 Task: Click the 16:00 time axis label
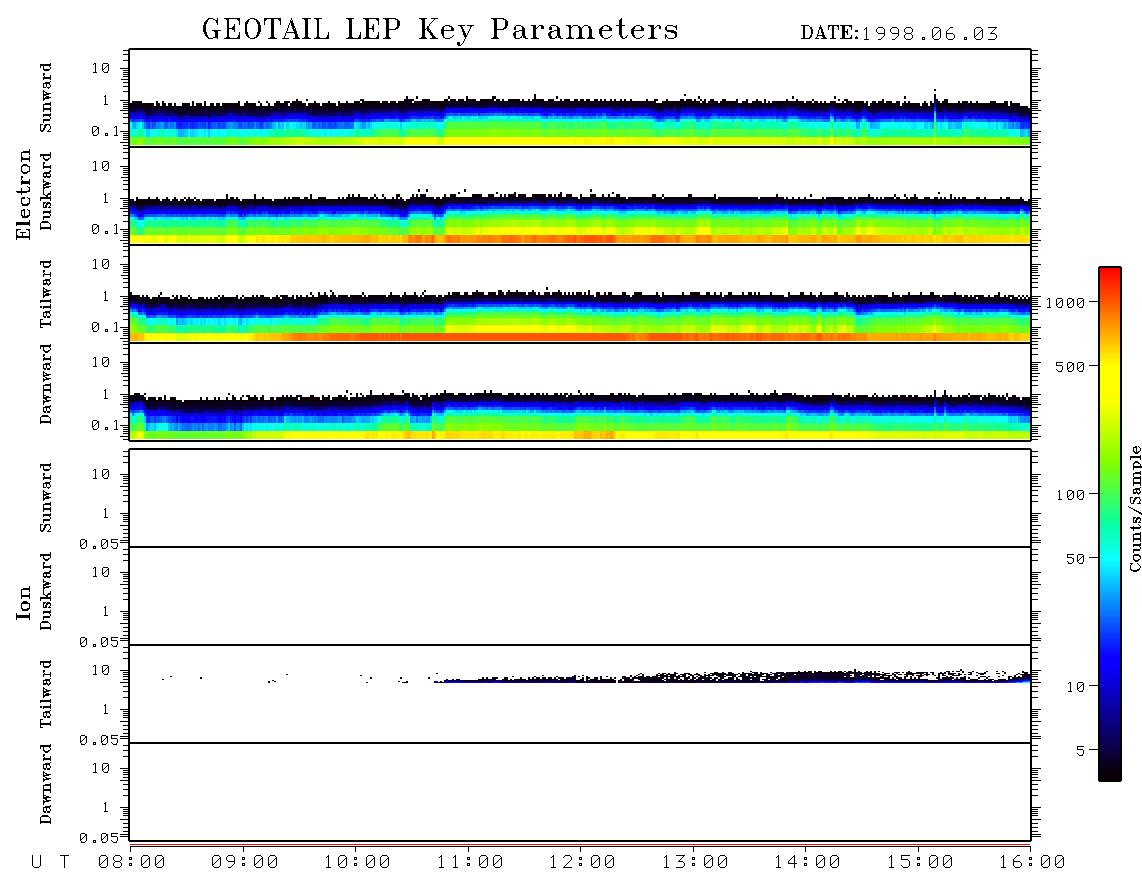tap(1032, 862)
